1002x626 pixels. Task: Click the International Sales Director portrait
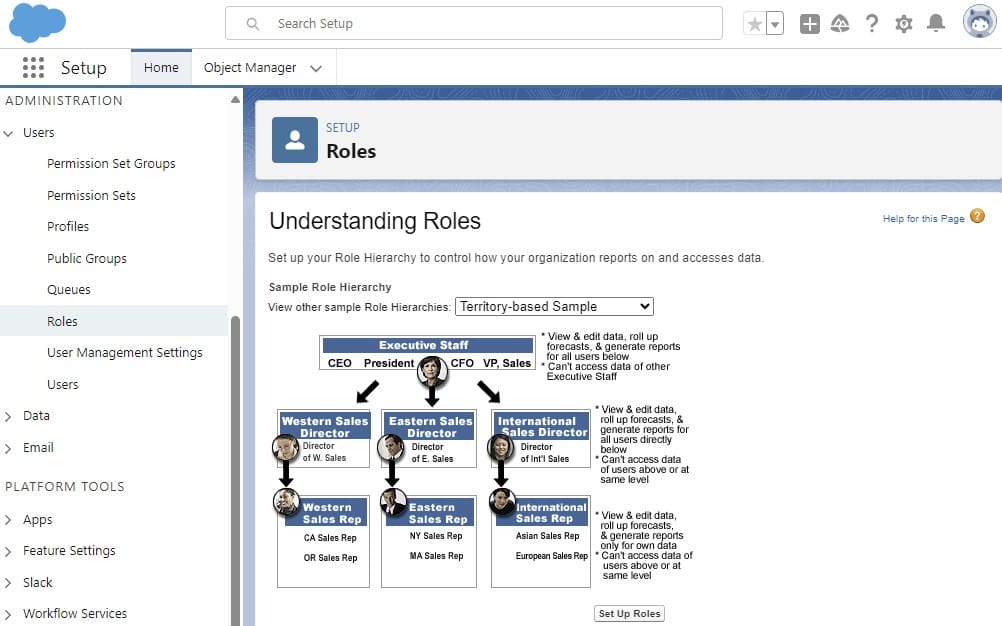(501, 448)
